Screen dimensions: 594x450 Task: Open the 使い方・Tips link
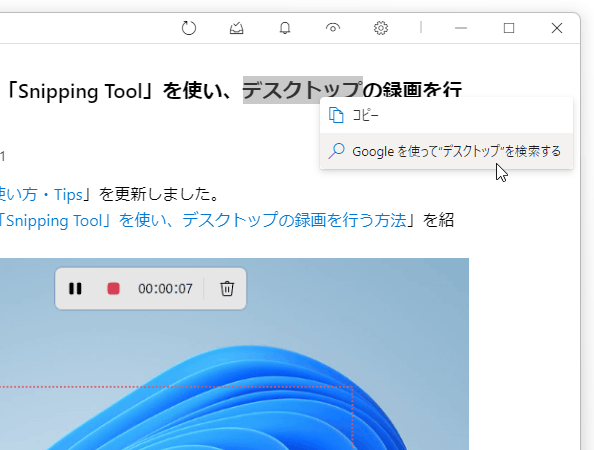point(41,195)
